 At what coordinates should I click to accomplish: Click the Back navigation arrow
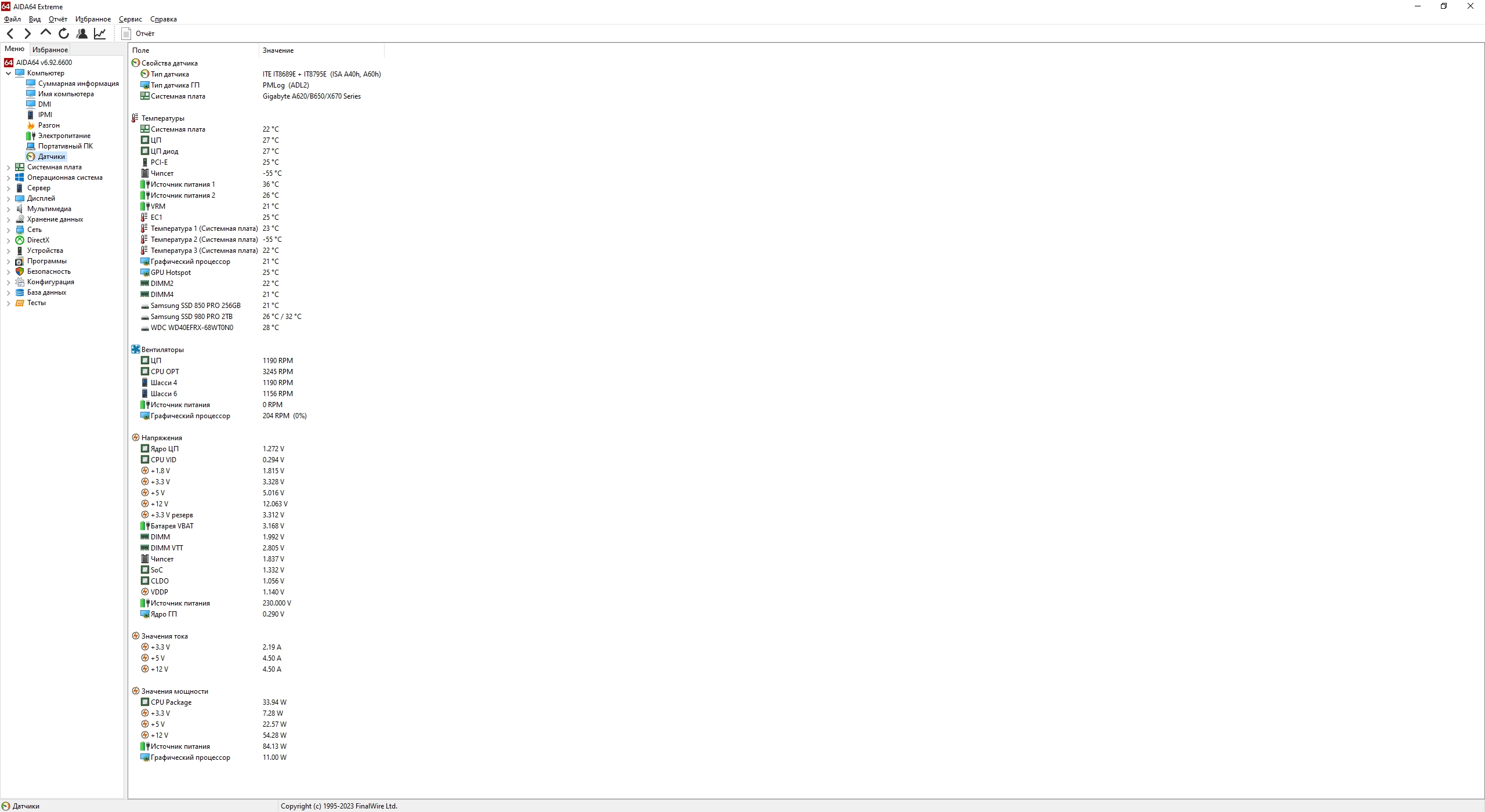(10, 34)
